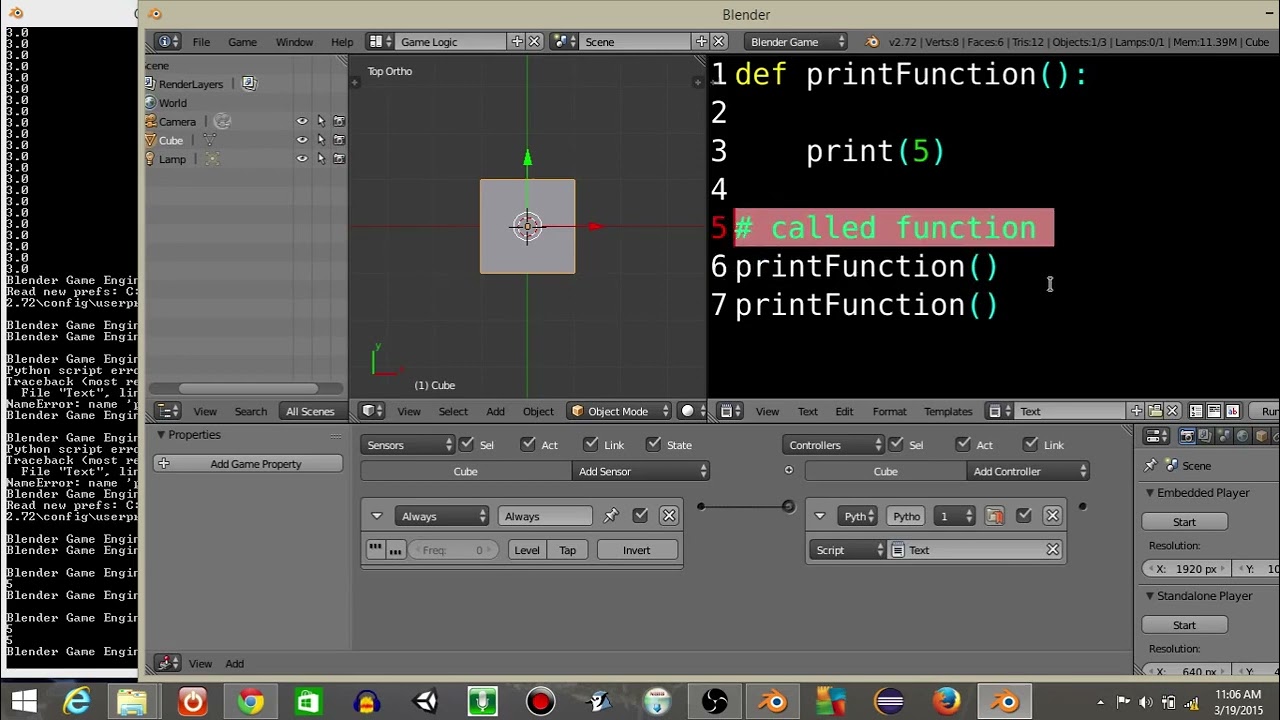
Task: Open the logic editor type icon
Action: [167, 663]
